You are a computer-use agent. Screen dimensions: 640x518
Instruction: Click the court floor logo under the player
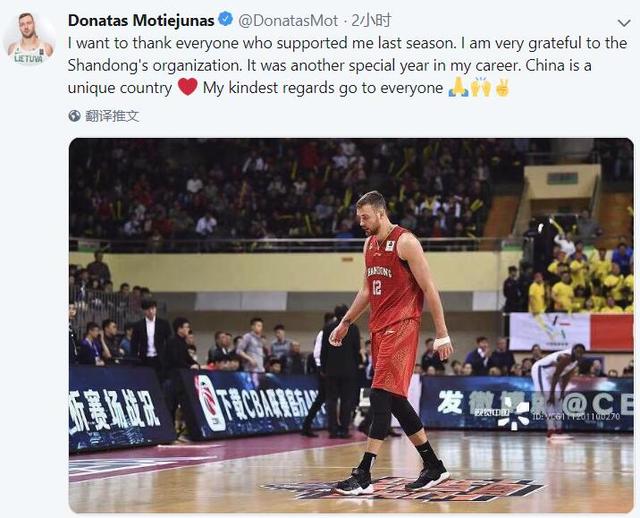click(402, 488)
